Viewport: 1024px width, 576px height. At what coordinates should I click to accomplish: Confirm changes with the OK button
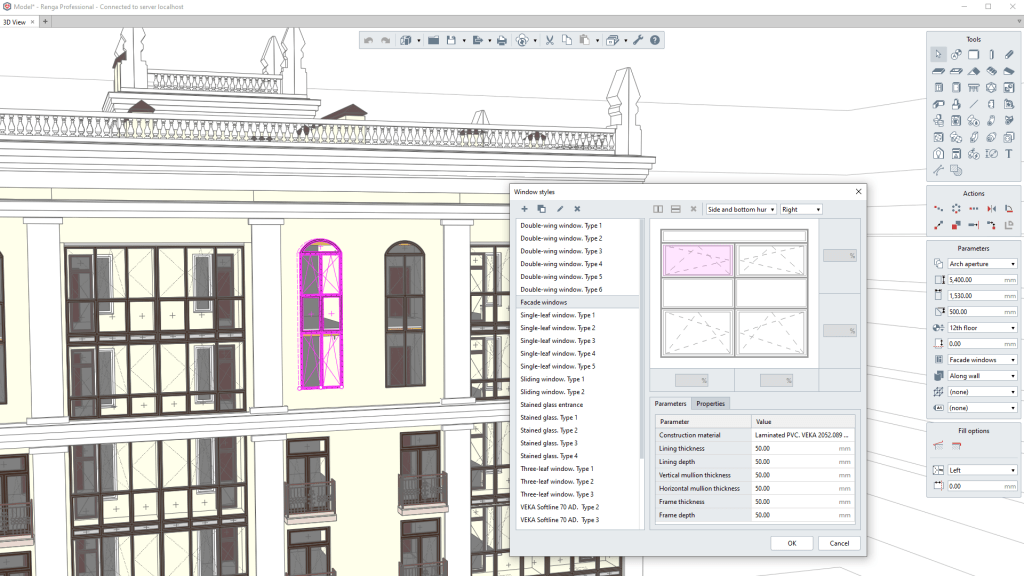[x=791, y=543]
